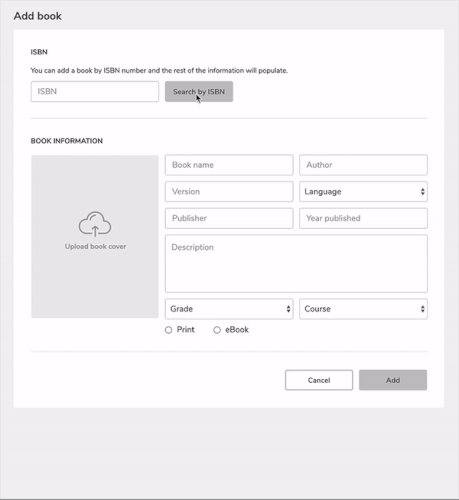Click inside the Description text area

[296, 264]
